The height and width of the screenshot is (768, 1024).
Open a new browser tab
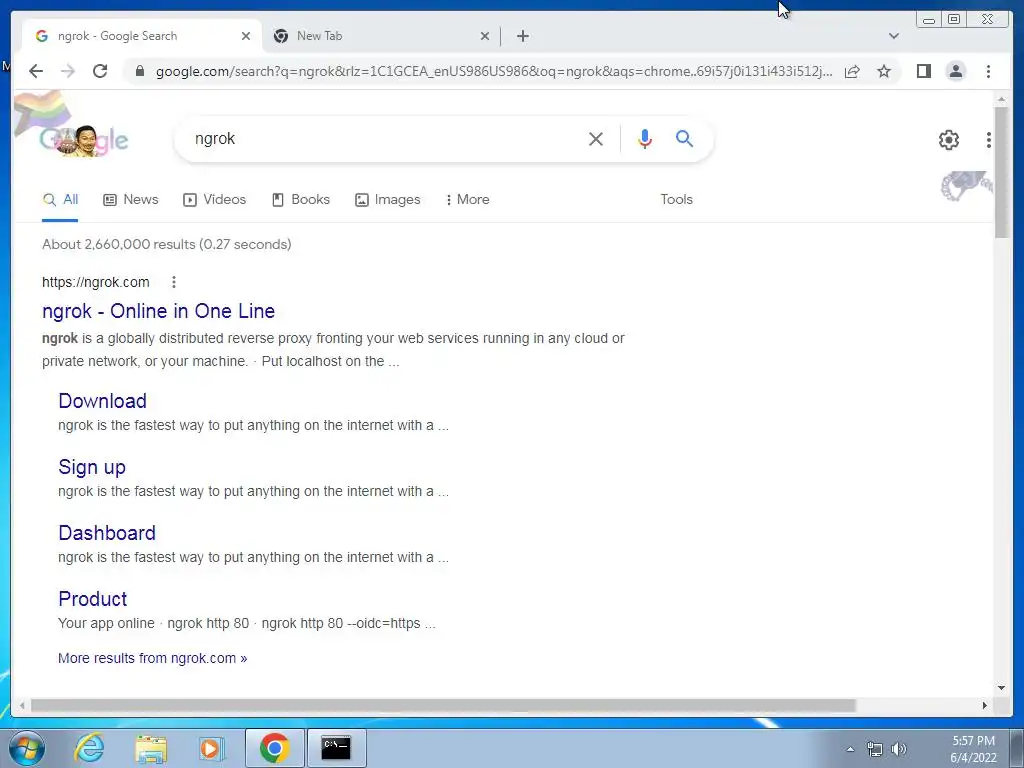coord(522,36)
